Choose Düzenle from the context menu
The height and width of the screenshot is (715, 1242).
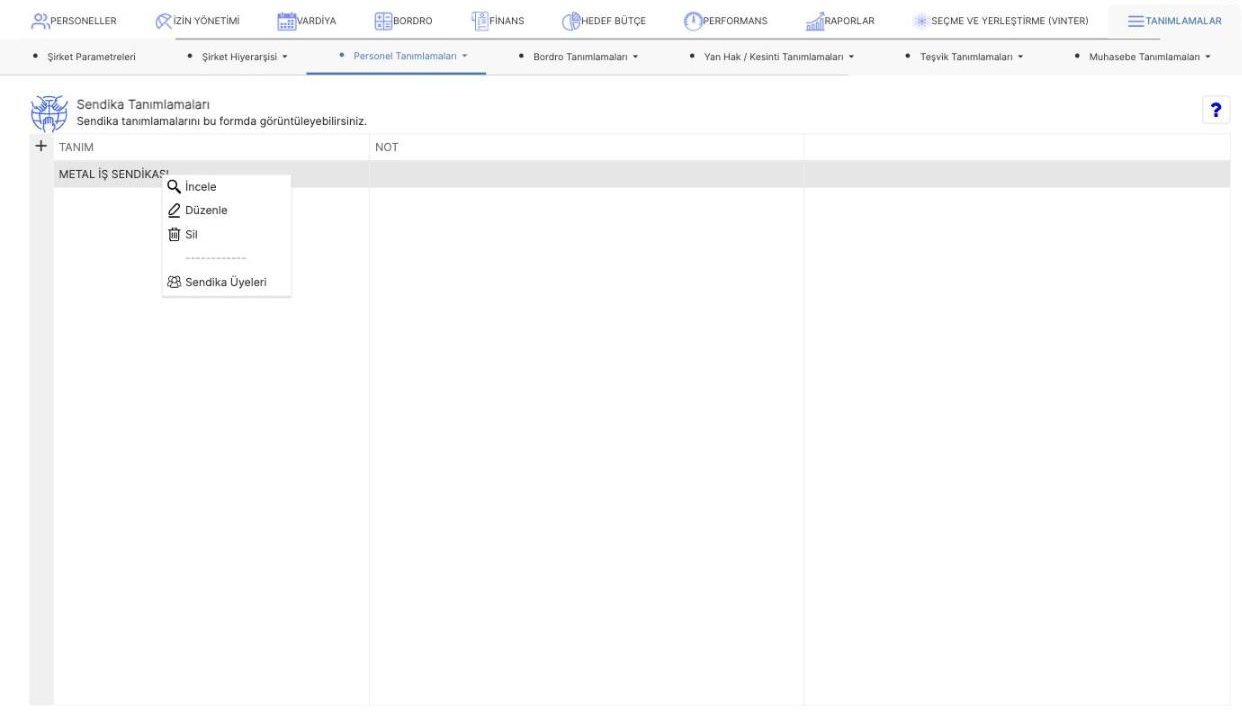tap(227, 210)
